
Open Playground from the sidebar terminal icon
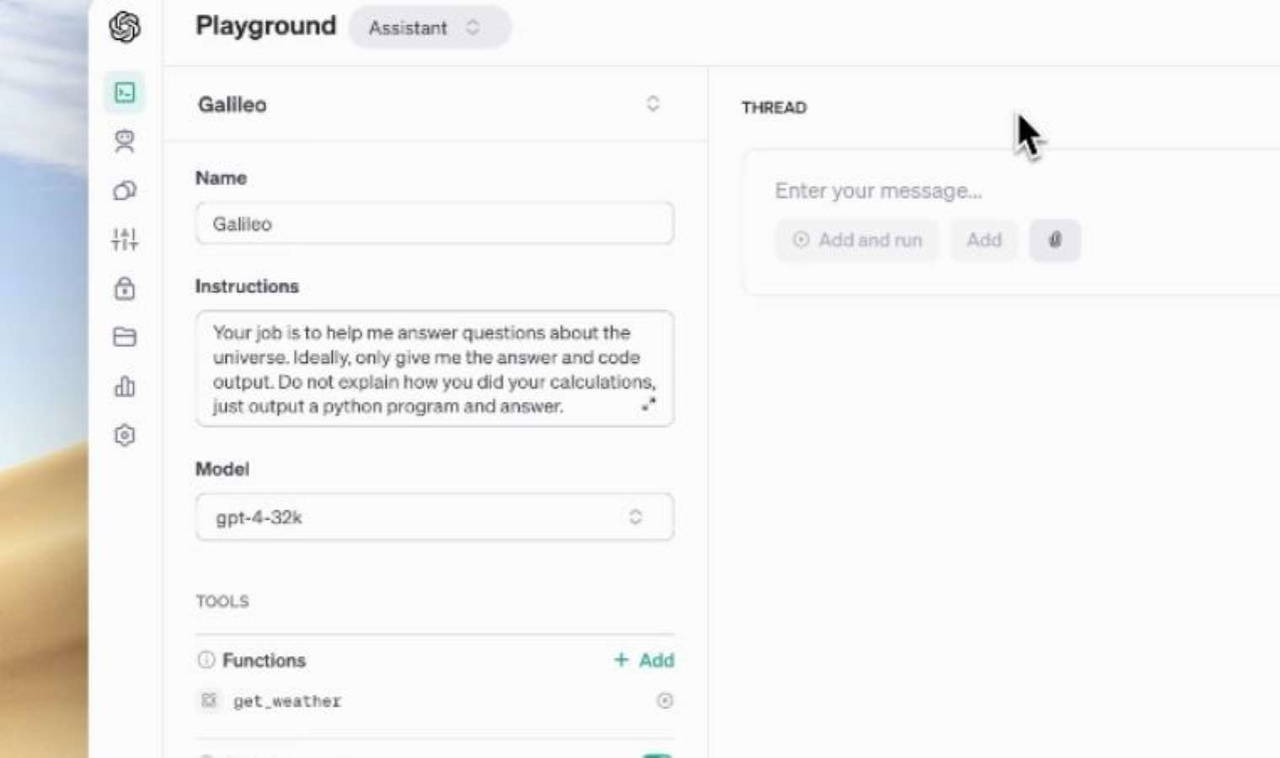click(124, 93)
